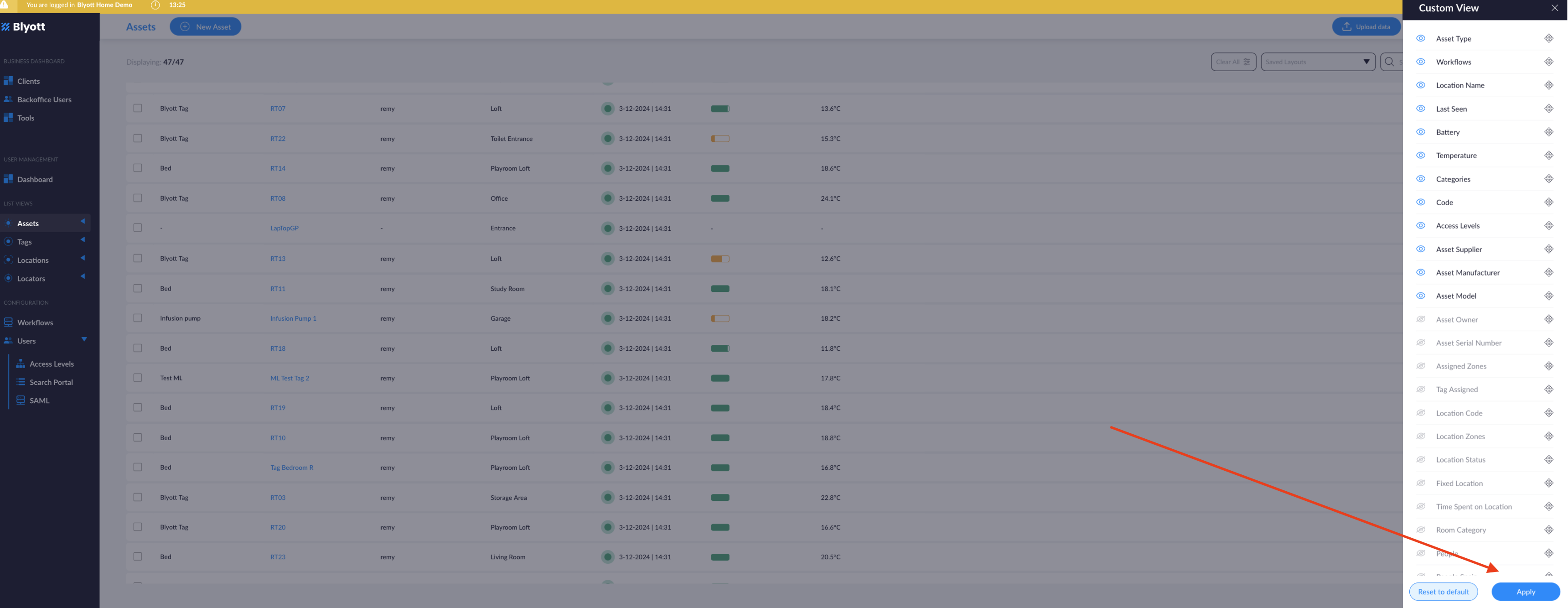Click the drag handle icon for Room Category
The height and width of the screenshot is (608, 1568).
1548,530
